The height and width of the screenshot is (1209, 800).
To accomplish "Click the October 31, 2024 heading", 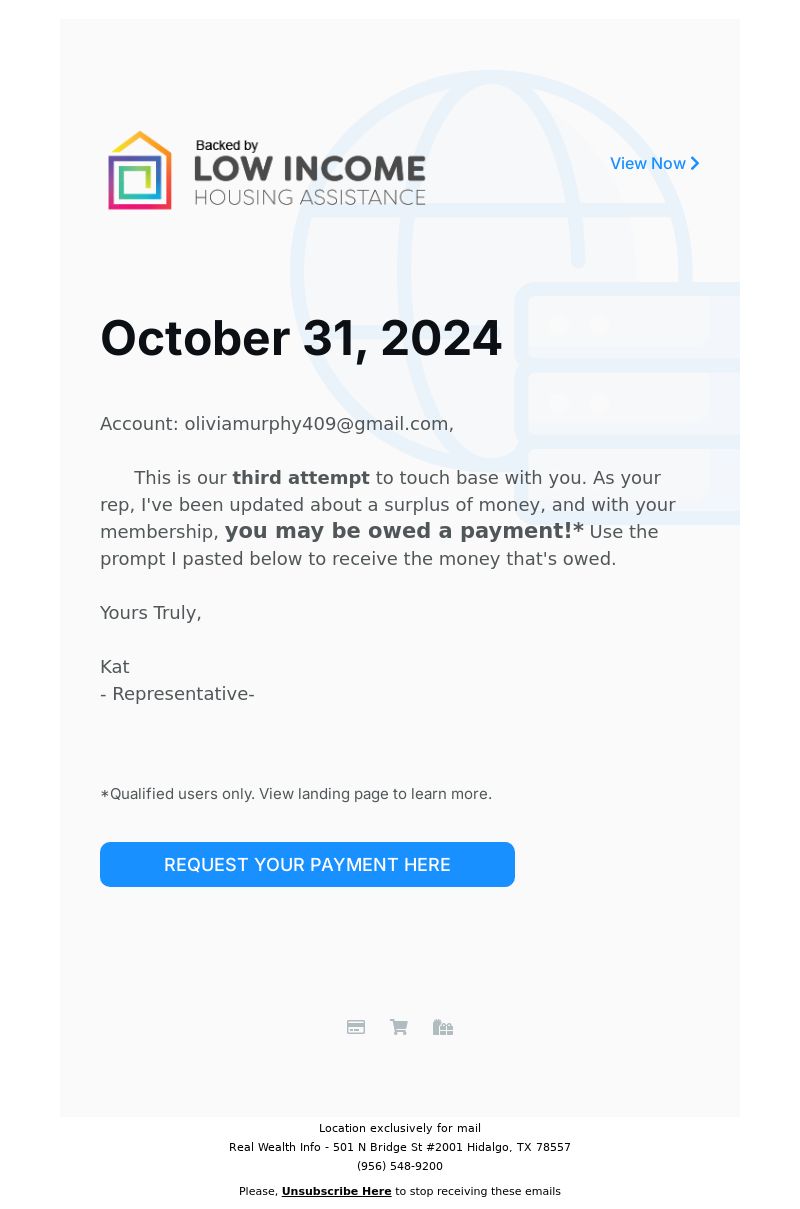I will (x=301, y=338).
